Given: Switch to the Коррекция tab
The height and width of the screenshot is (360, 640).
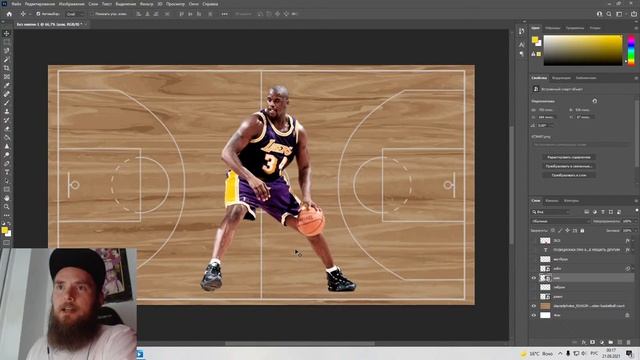Looking at the screenshot, I should point(561,78).
